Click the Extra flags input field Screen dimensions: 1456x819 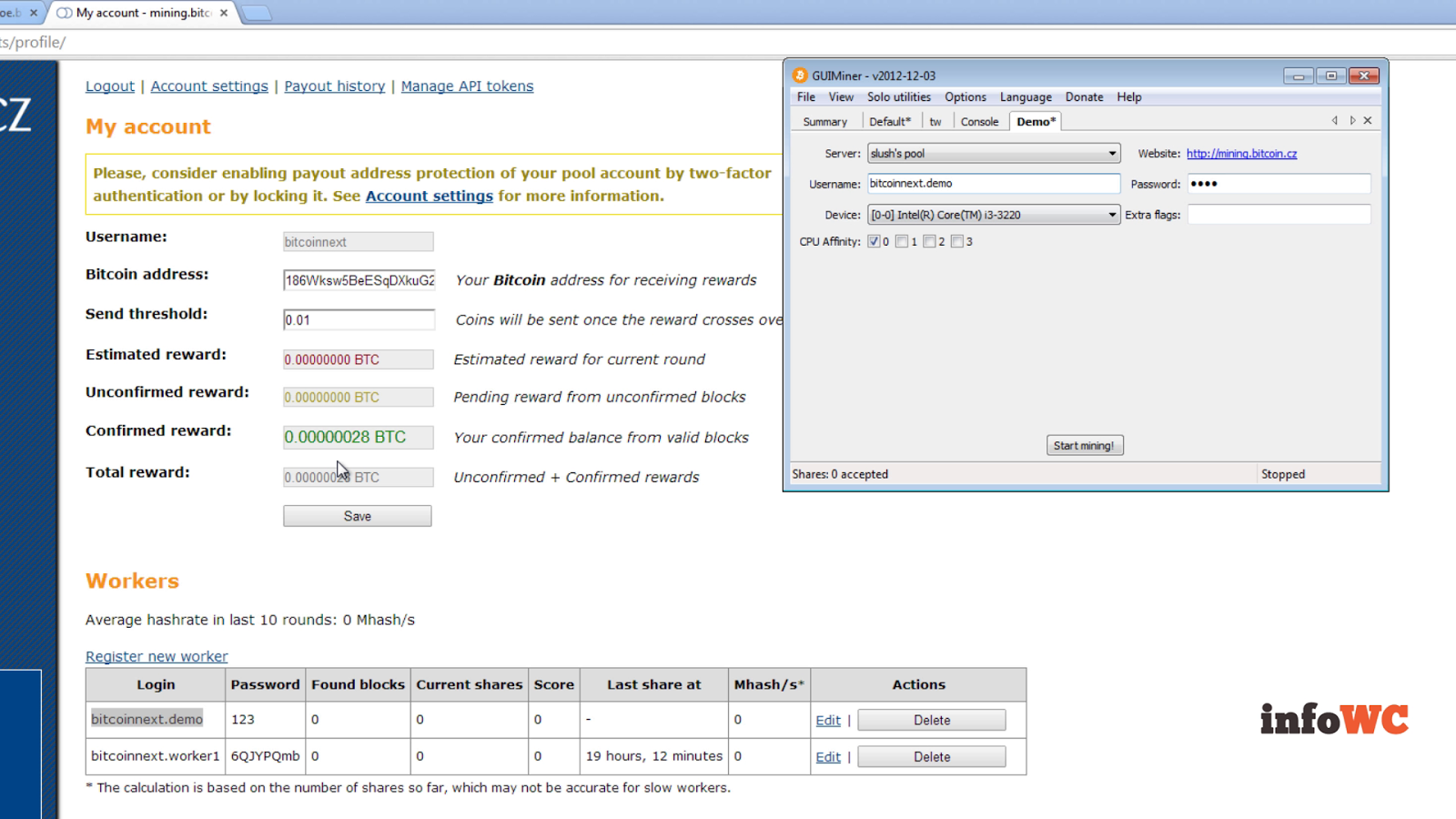pyautogui.click(x=1279, y=215)
